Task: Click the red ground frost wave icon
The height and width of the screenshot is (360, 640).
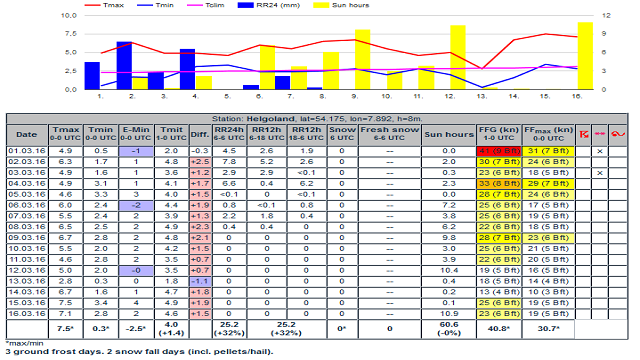Action: (x=618, y=134)
